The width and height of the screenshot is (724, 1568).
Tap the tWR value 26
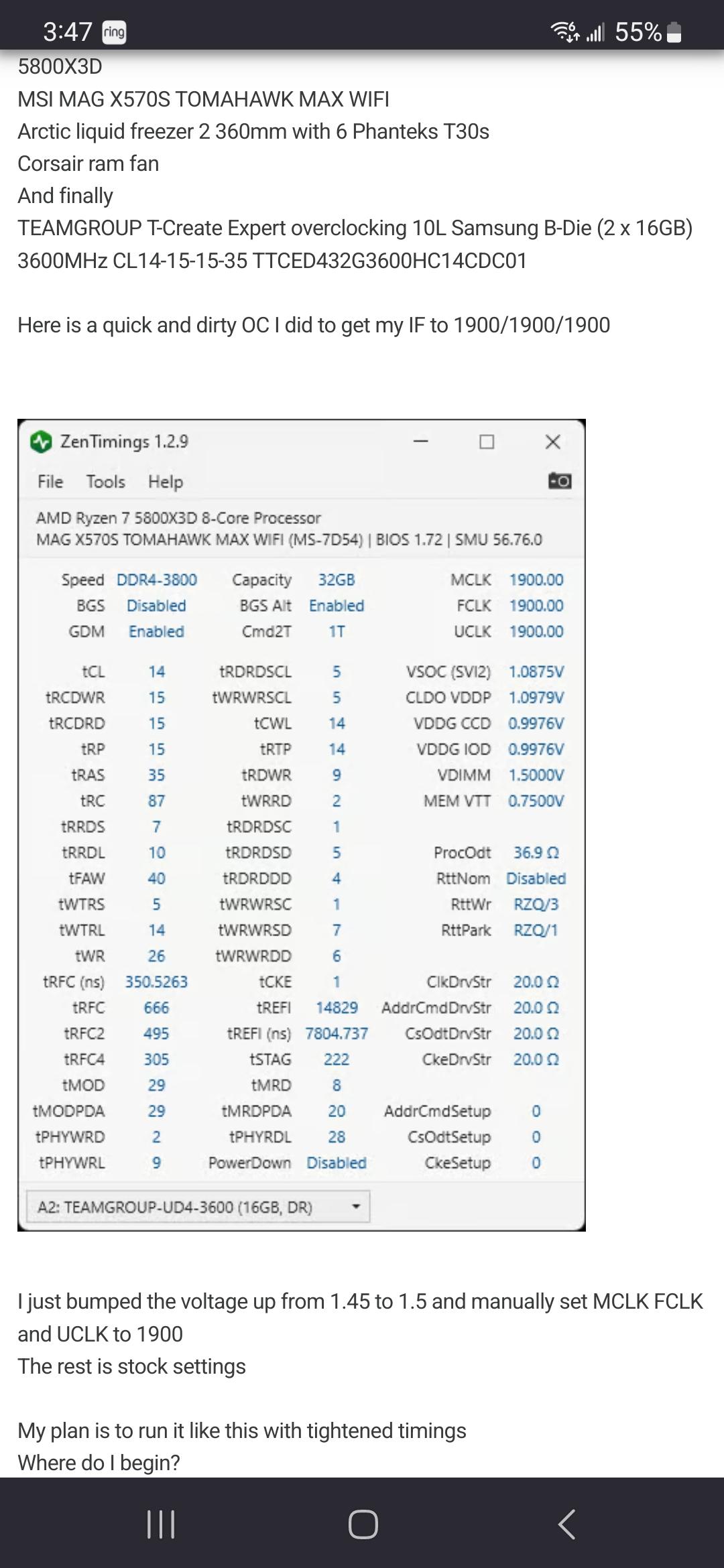point(156,956)
